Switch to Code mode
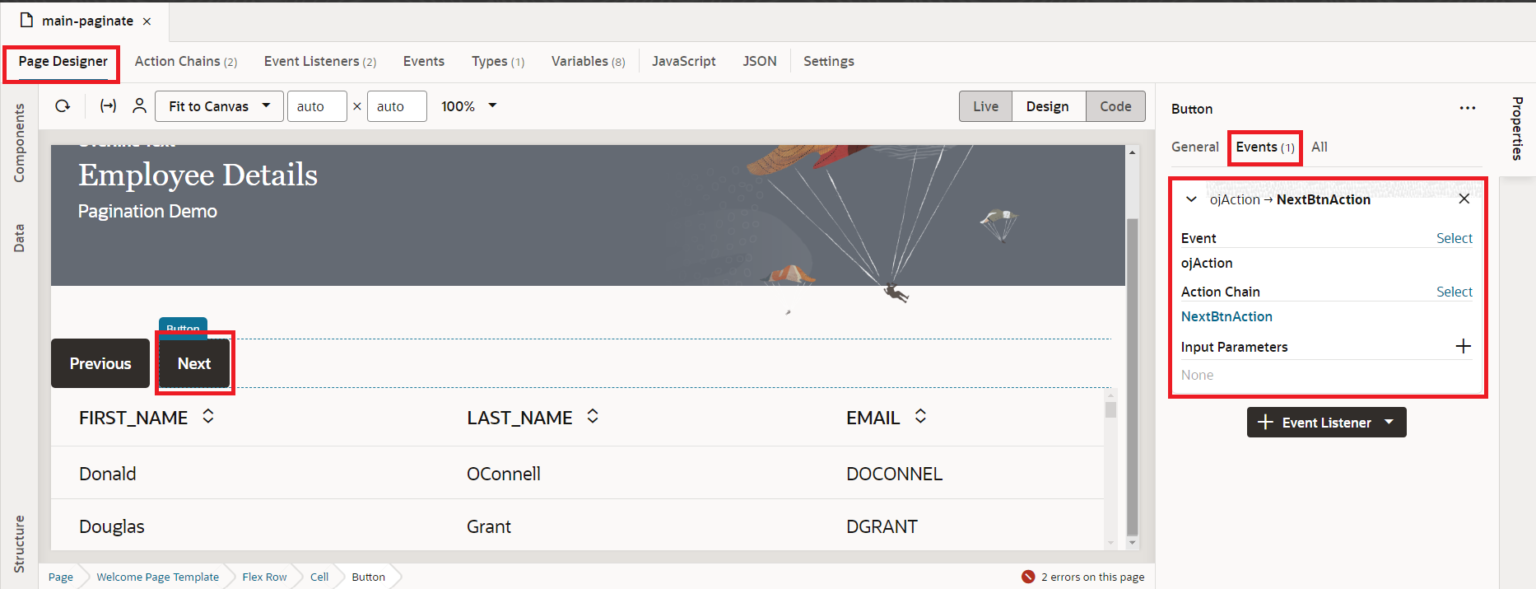The image size is (1536, 589). click(x=1115, y=105)
